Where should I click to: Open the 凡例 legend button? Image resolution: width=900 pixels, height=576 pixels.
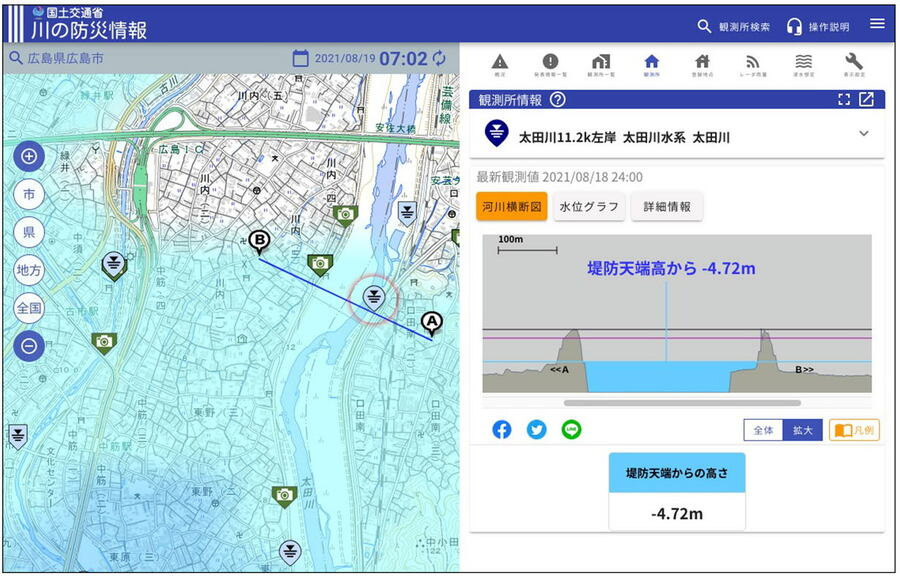tap(854, 430)
